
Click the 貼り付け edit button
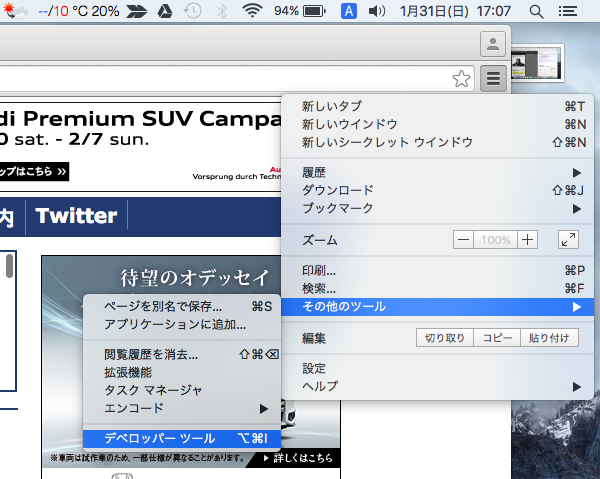[549, 338]
